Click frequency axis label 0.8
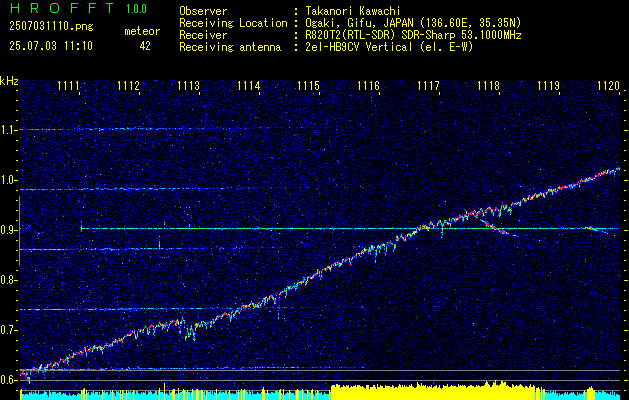The width and height of the screenshot is (629, 400). coord(8,280)
